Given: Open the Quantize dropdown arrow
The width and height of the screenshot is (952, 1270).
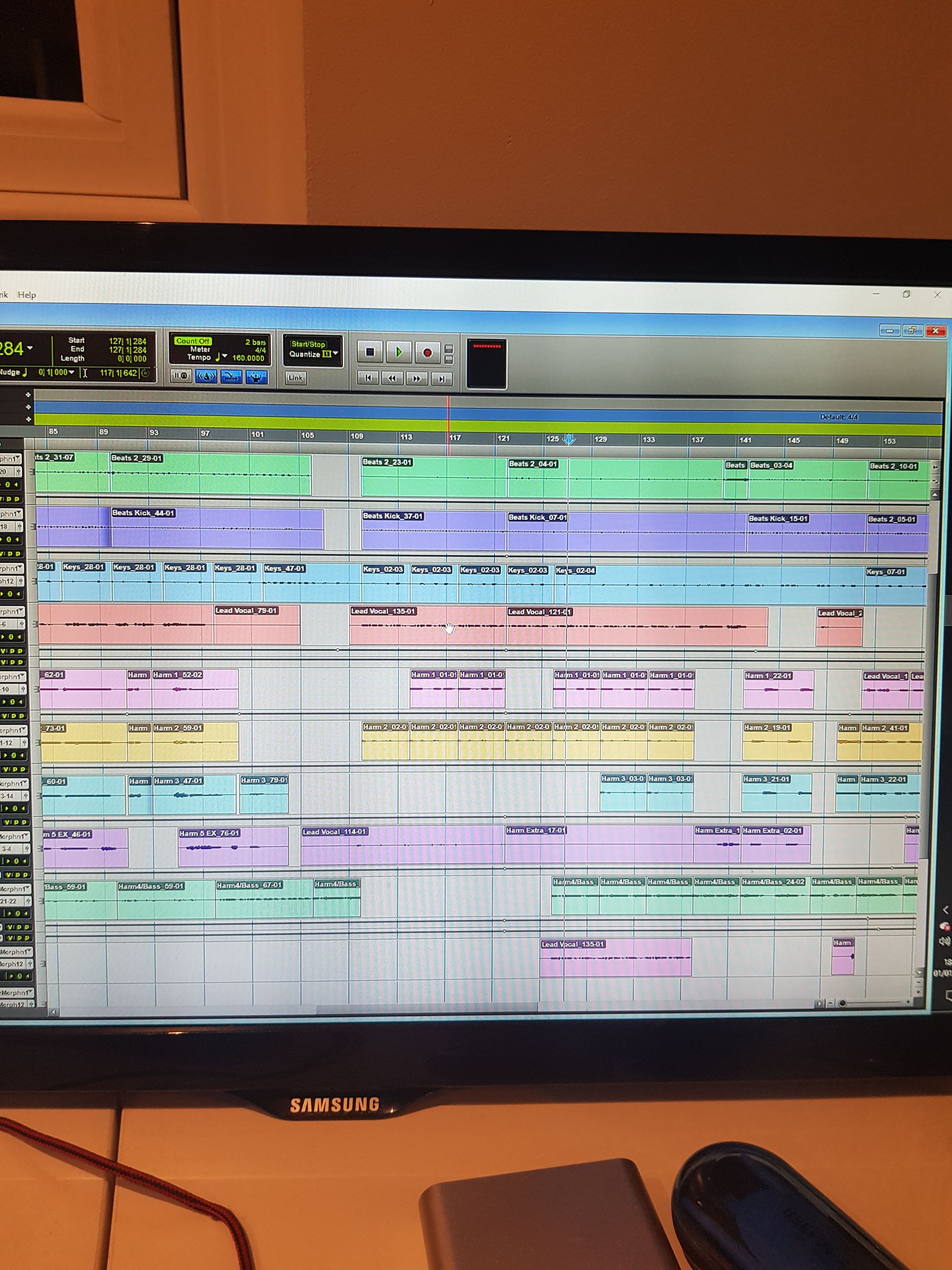Looking at the screenshot, I should pyautogui.click(x=336, y=354).
